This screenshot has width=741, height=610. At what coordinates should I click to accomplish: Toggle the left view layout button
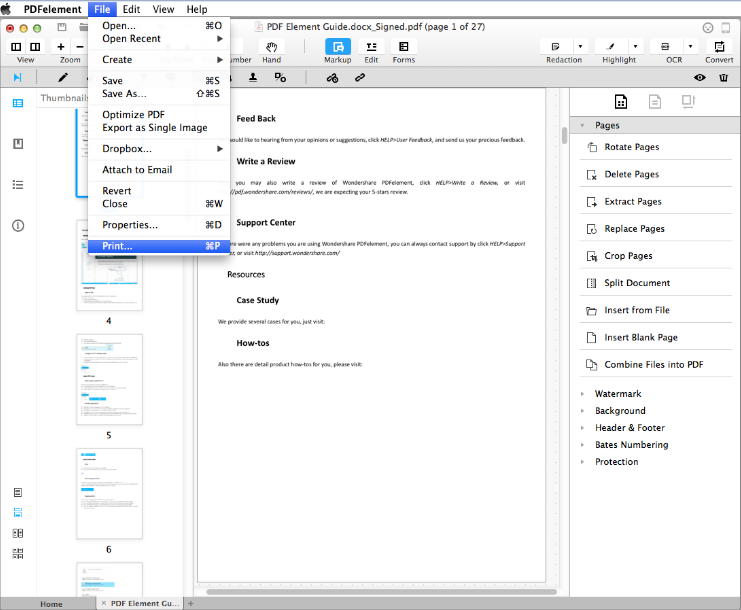[16, 47]
